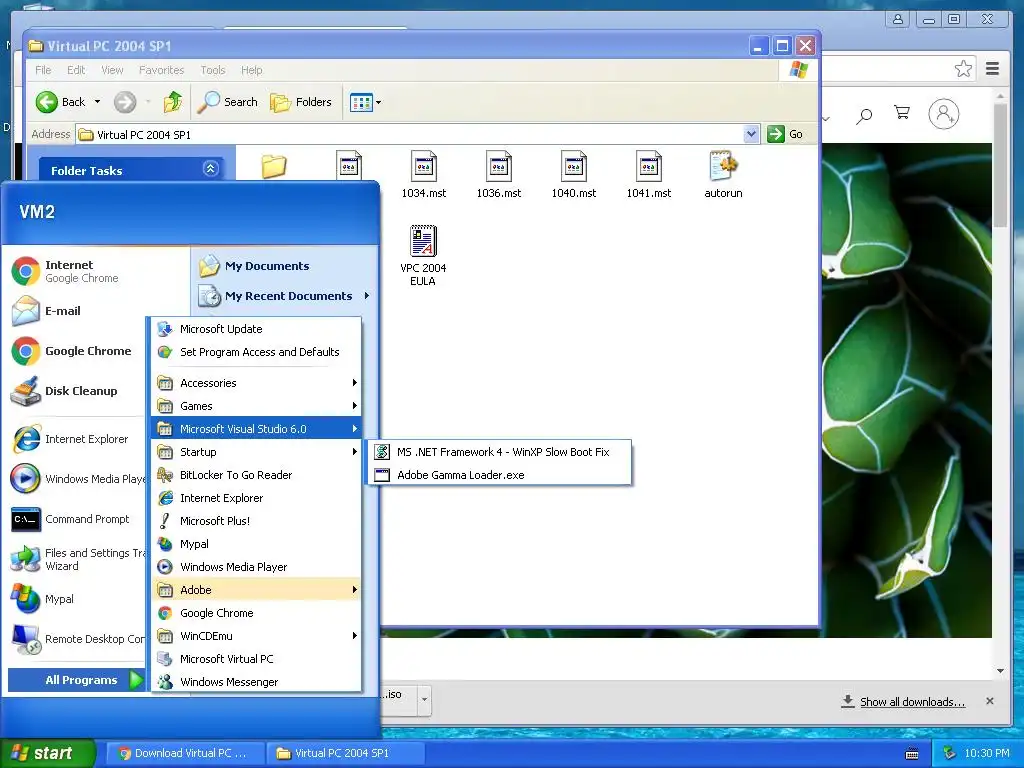Expand the Accessories submenu

coord(256,383)
